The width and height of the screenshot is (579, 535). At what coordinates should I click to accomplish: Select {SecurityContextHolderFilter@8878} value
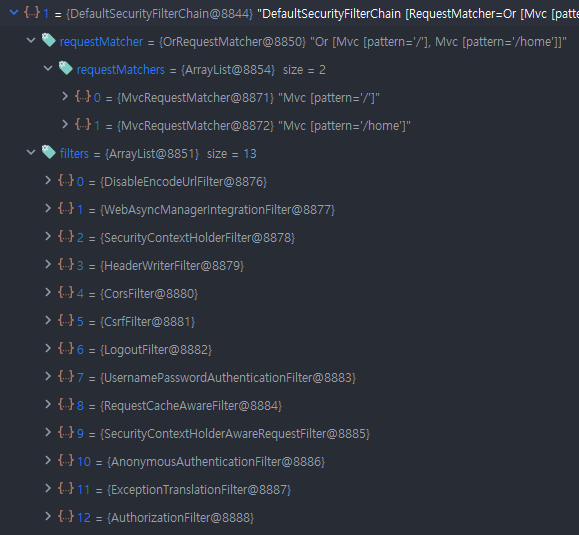[198, 238]
